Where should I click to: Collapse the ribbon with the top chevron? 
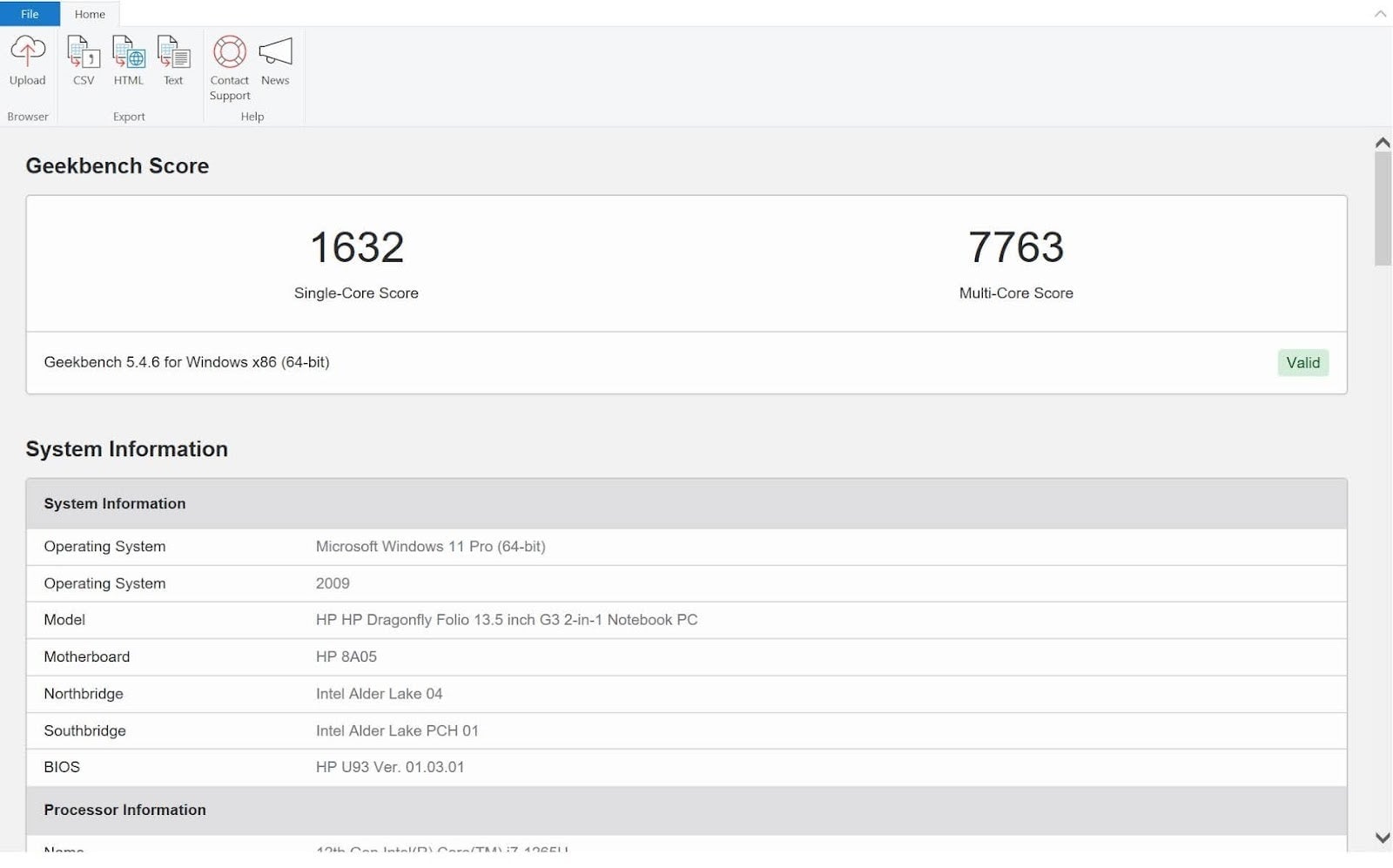(x=1380, y=14)
